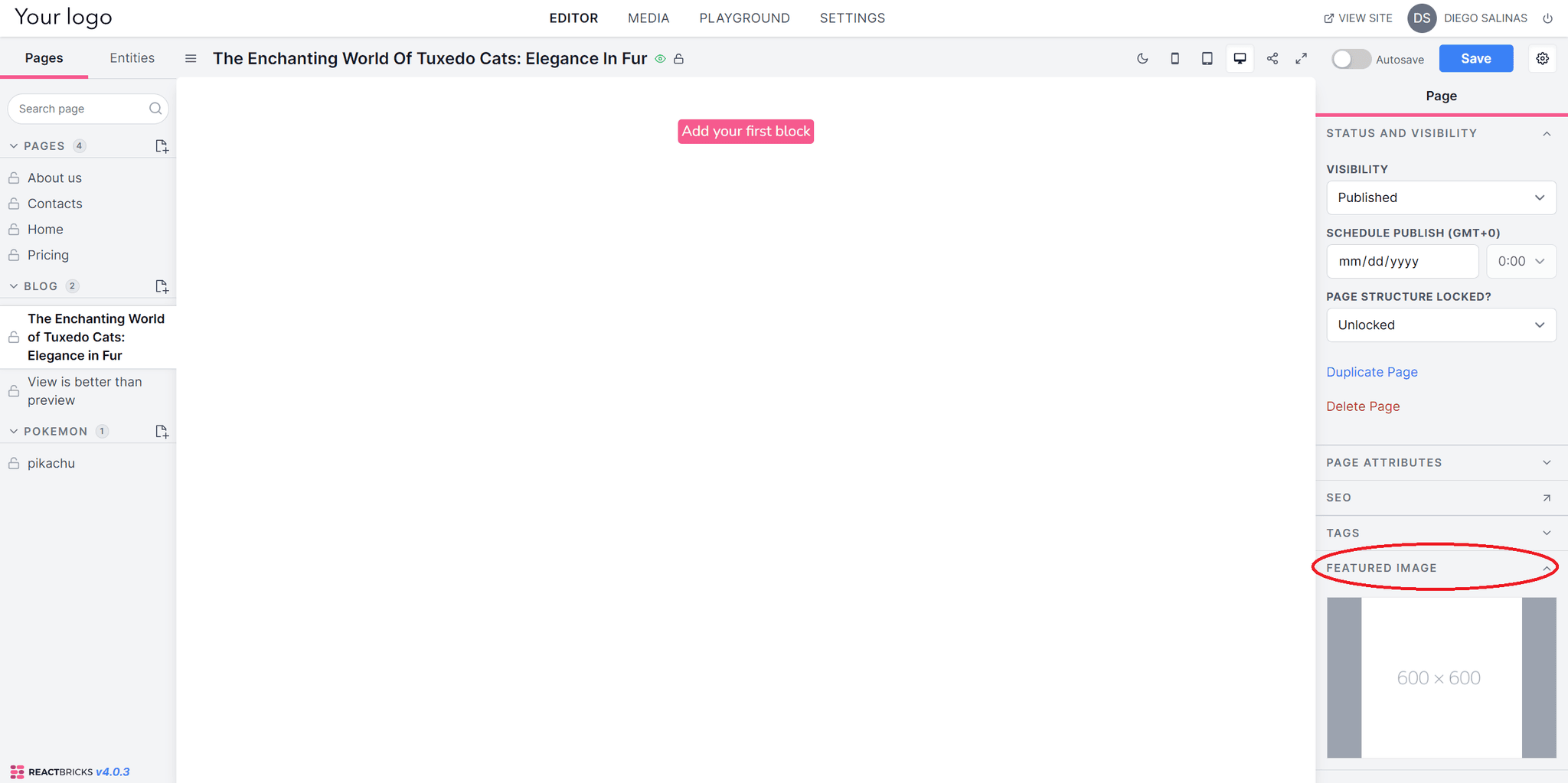1568x783 pixels.
Task: Click lock icon beside Pricing
Action: (x=14, y=255)
